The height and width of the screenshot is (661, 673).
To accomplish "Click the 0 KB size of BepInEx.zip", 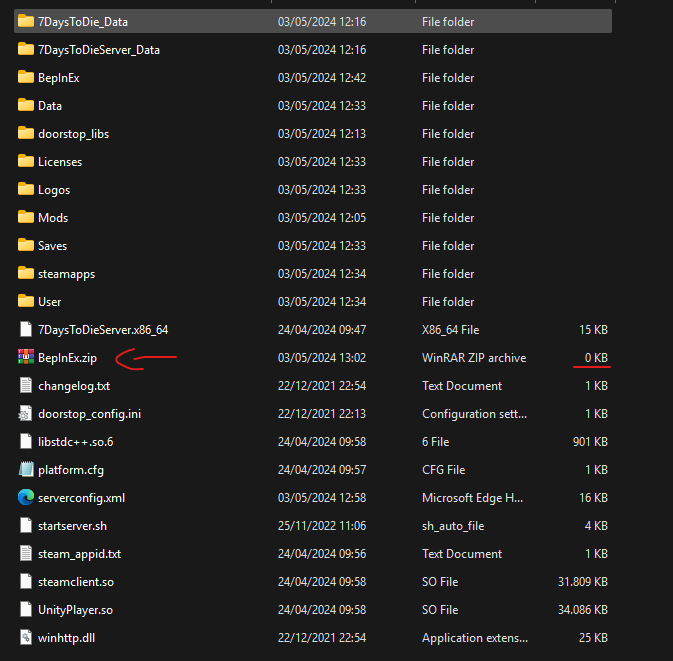I will coord(596,358).
